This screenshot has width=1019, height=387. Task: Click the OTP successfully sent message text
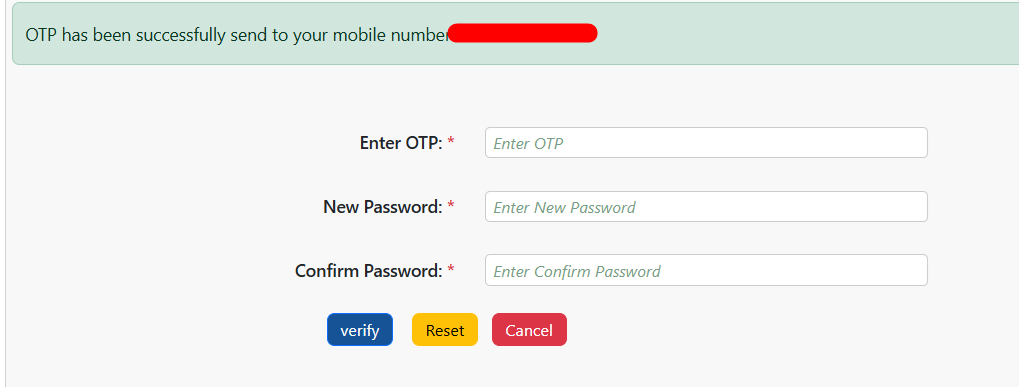(x=237, y=34)
